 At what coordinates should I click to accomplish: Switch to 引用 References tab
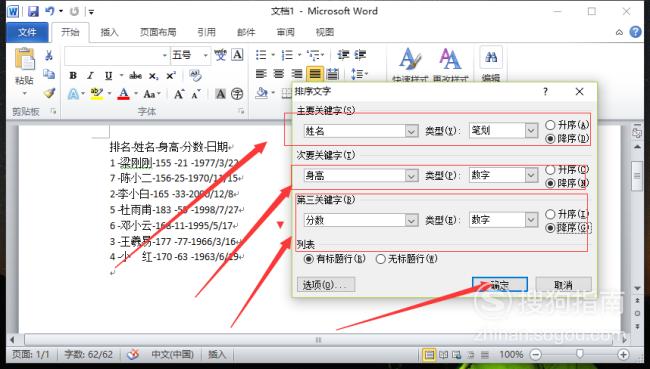click(x=206, y=32)
